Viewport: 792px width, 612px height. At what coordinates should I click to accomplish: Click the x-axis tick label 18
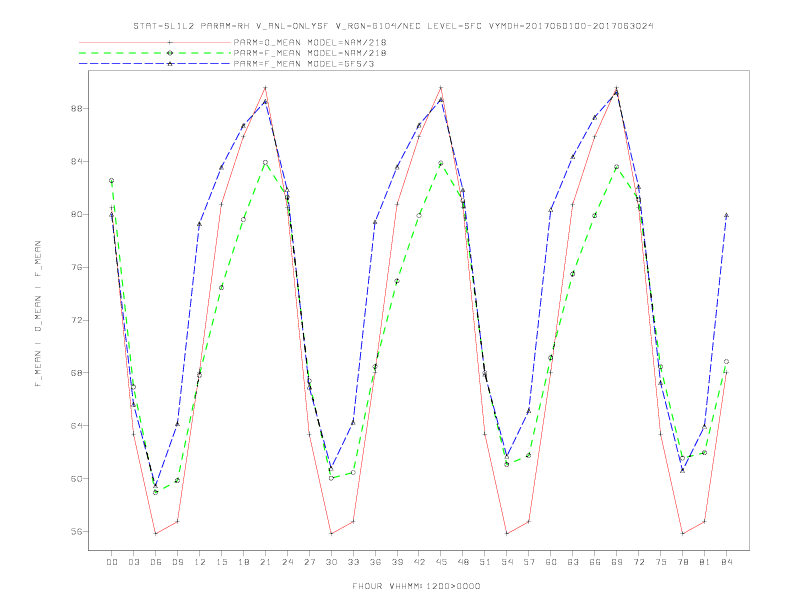click(243, 562)
